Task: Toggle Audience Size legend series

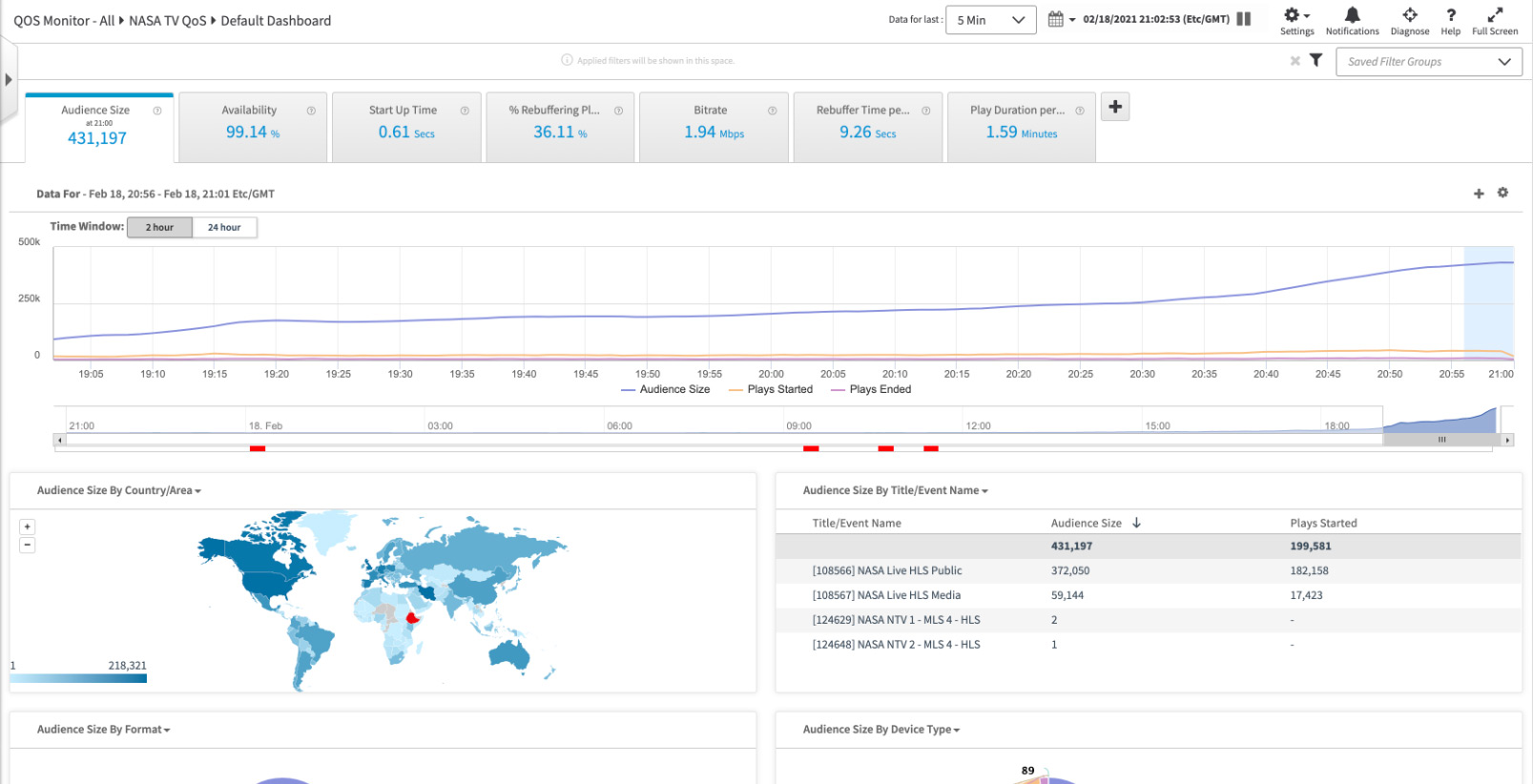Action: pyautogui.click(x=665, y=389)
